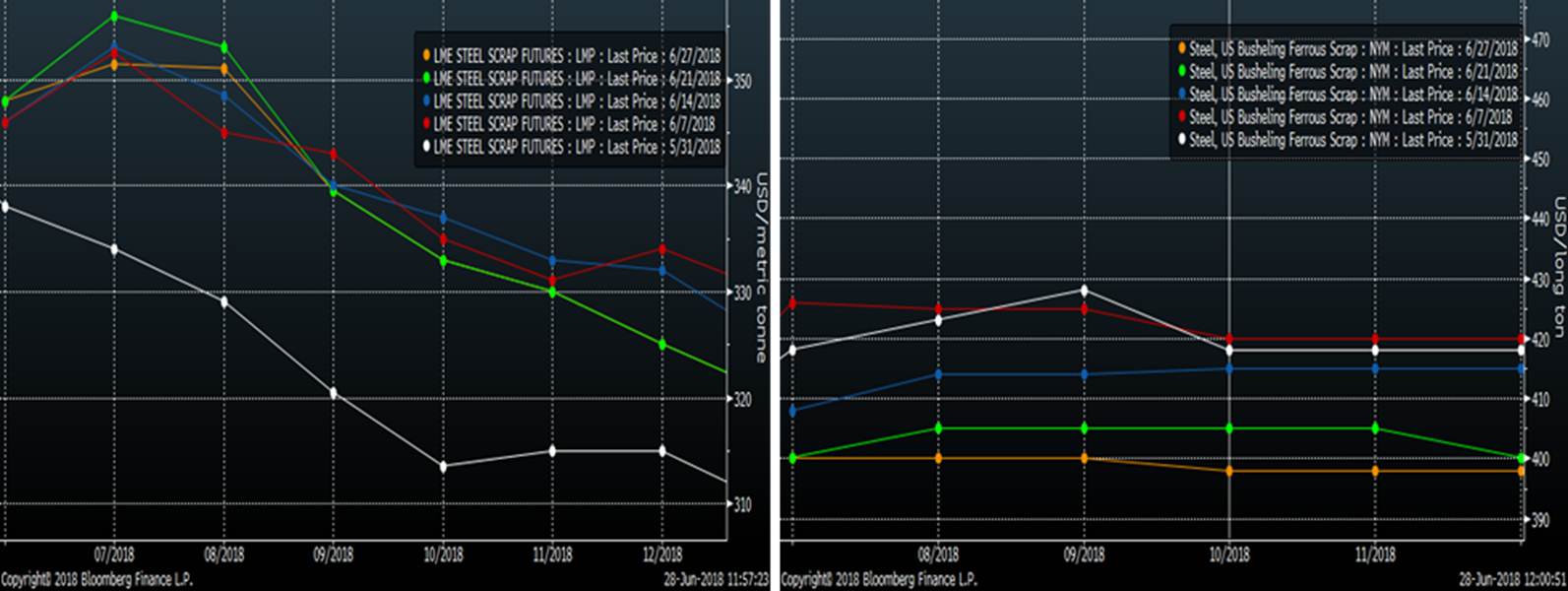This screenshot has width=1568, height=591.
Task: Select the green Busheling data point at 08/2018
Action: [938, 428]
